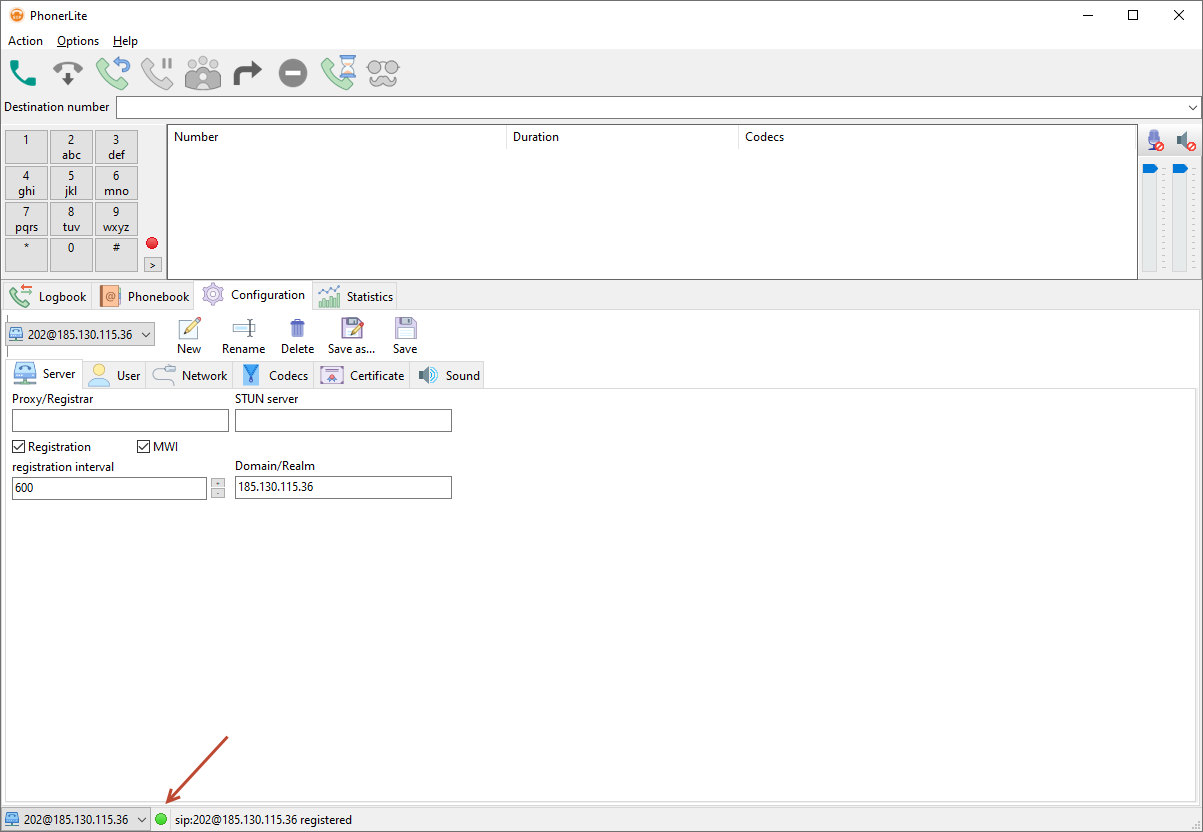Switch to the Codecs tab

coord(277,375)
